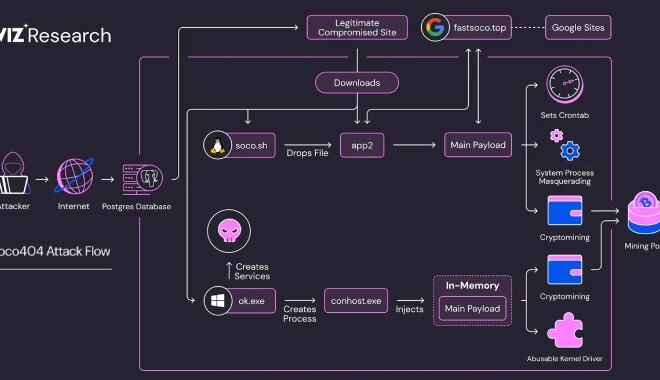Click the Internet globe icon
This screenshot has height=380, width=660.
(74, 176)
